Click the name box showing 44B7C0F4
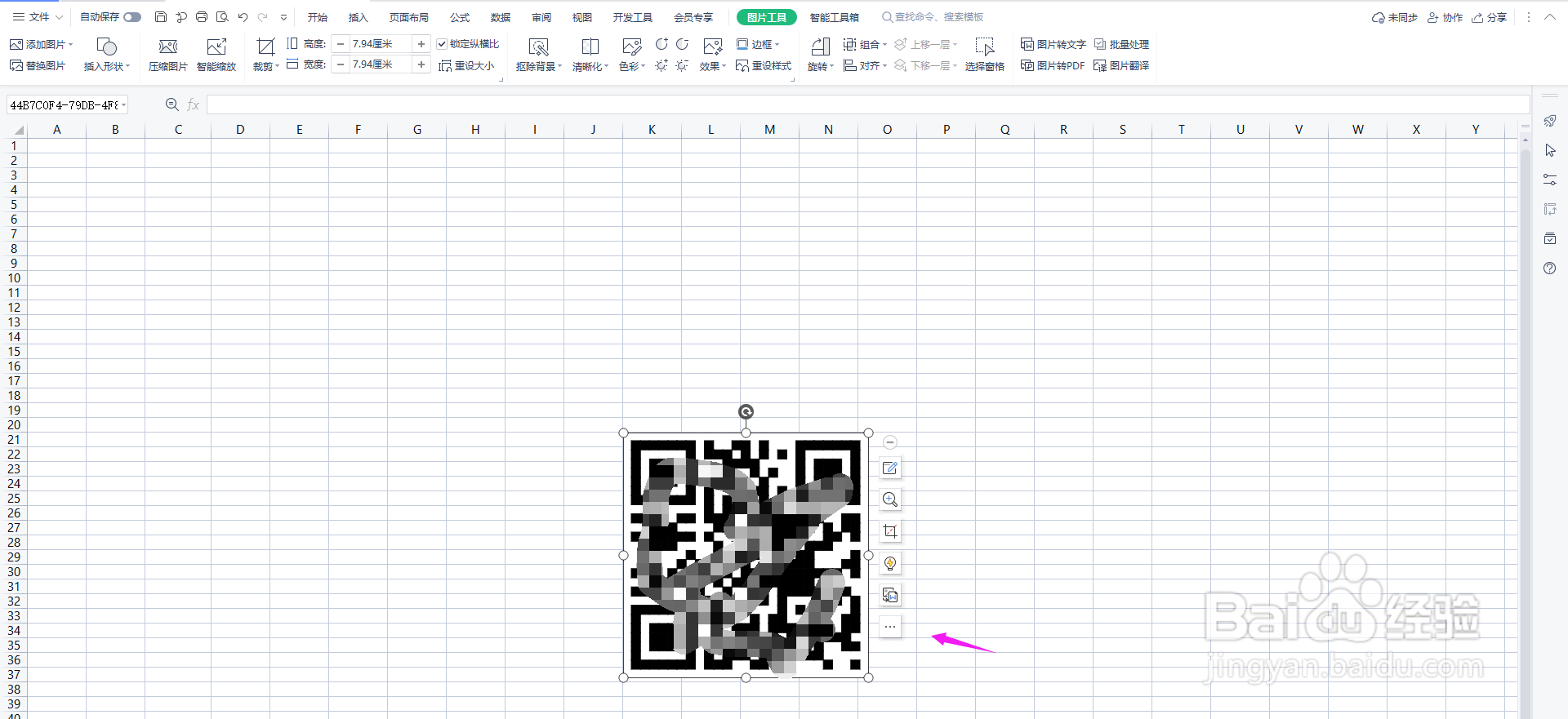 point(67,104)
